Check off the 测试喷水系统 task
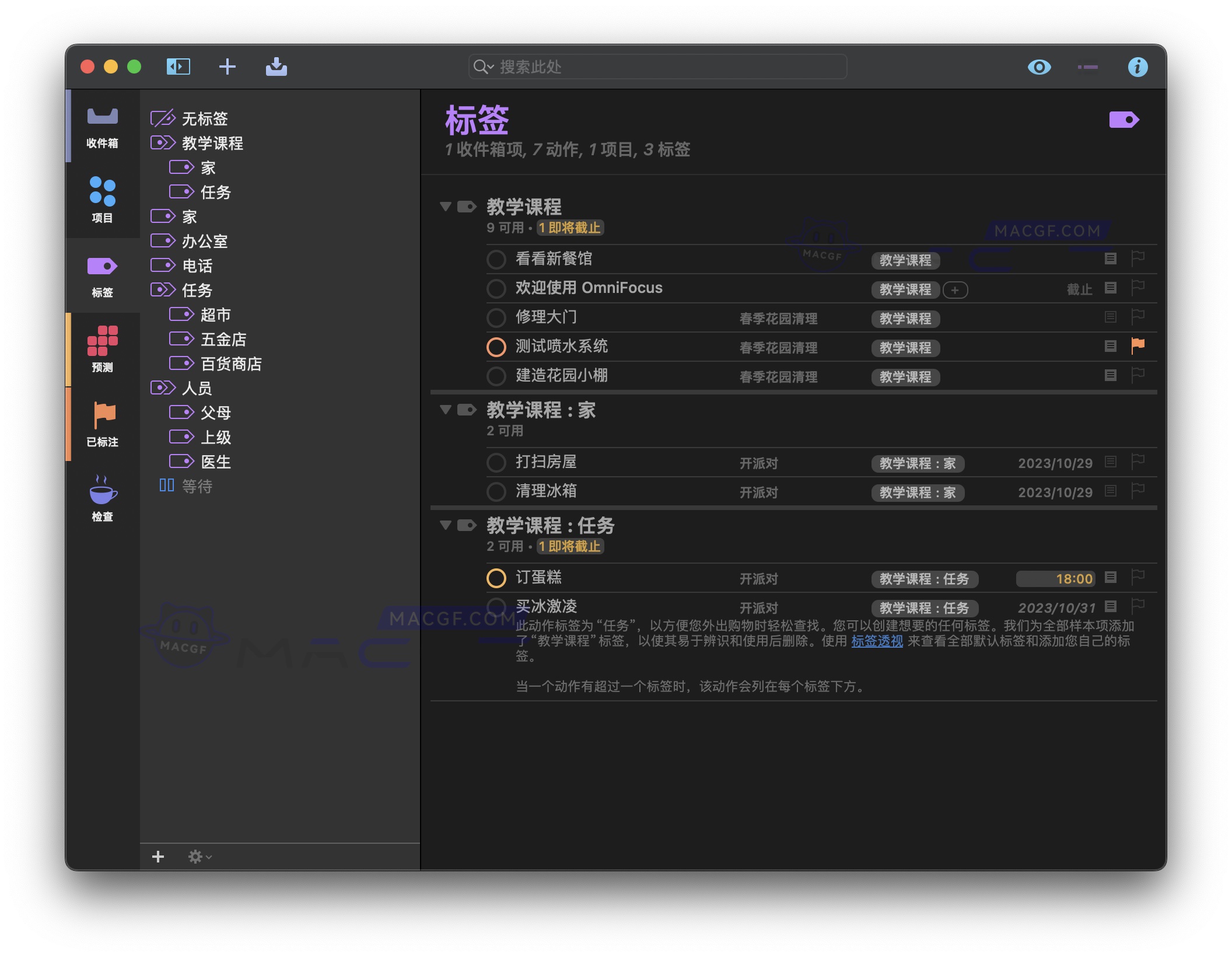The height and width of the screenshot is (957, 1232). tap(496, 347)
